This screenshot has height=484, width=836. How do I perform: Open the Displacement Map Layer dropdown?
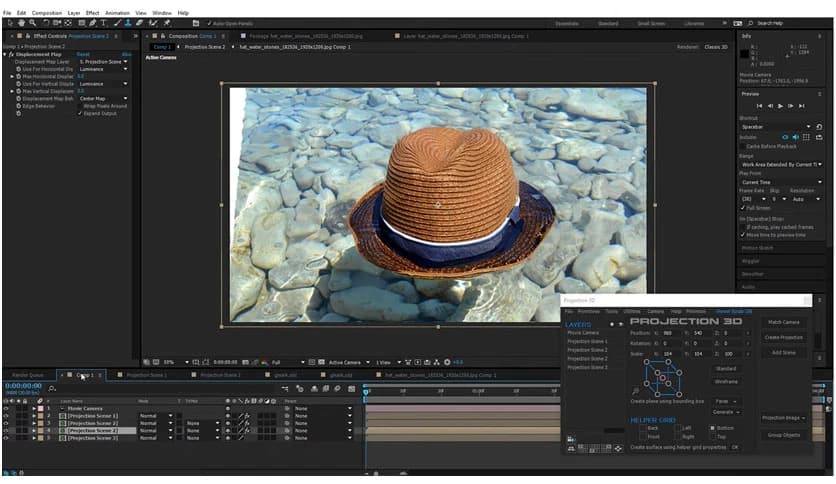coord(103,62)
